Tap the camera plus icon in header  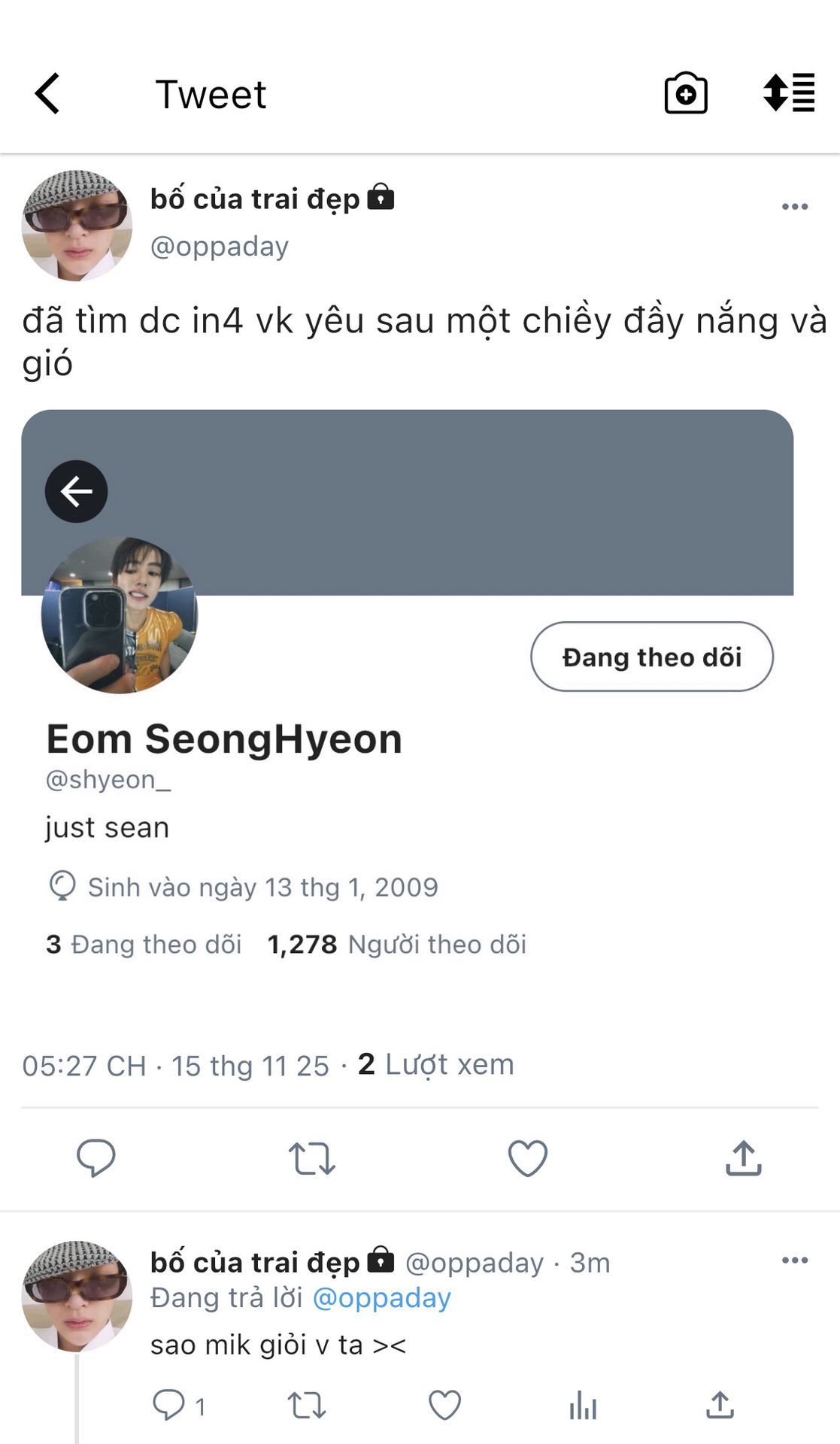point(685,94)
